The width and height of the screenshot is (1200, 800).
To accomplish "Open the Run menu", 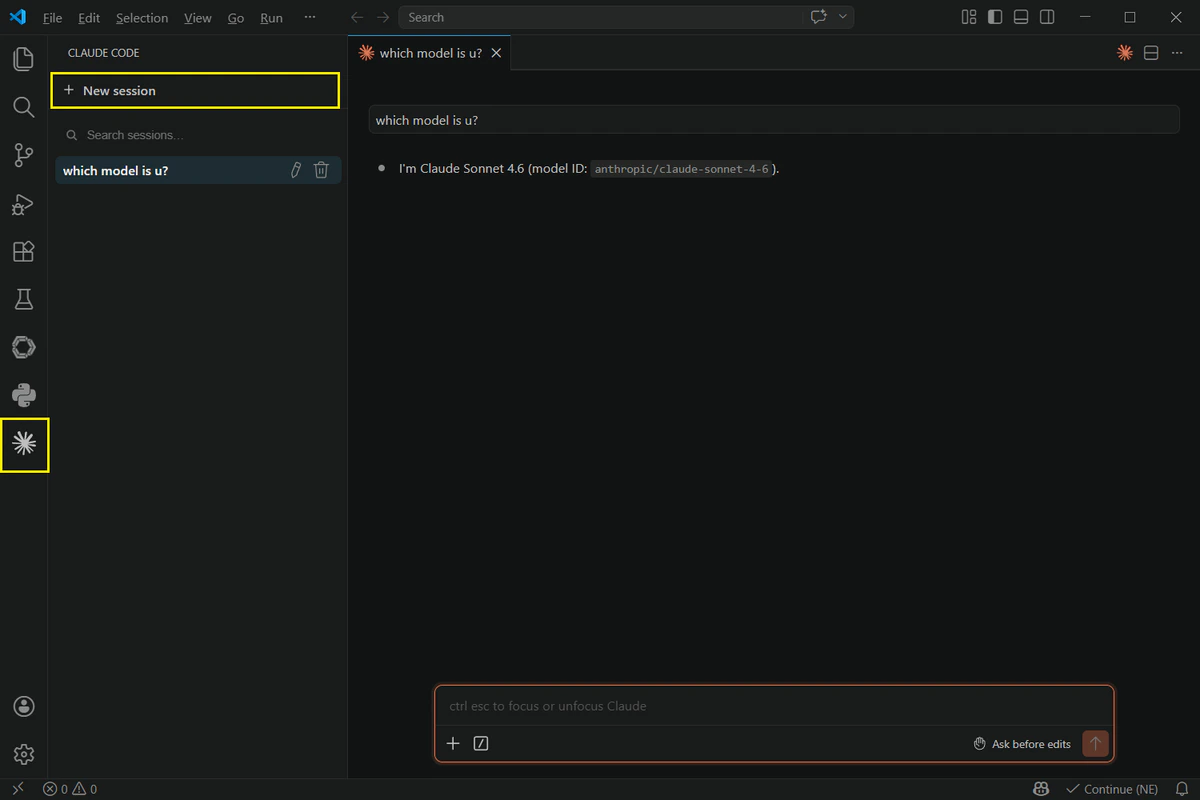I will point(271,18).
